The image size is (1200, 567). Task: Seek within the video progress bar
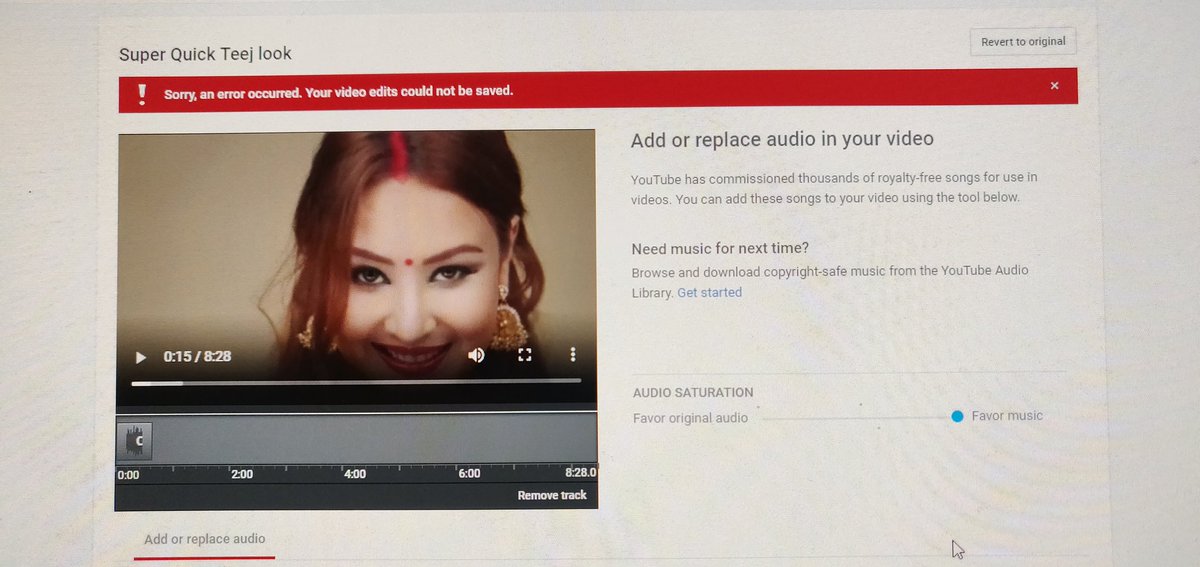356,382
